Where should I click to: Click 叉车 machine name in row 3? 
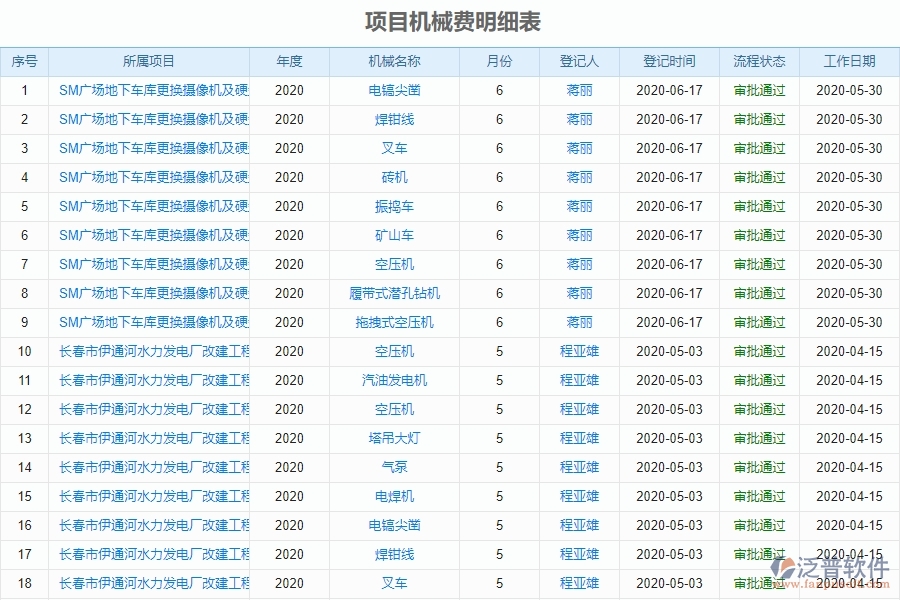(x=396, y=148)
